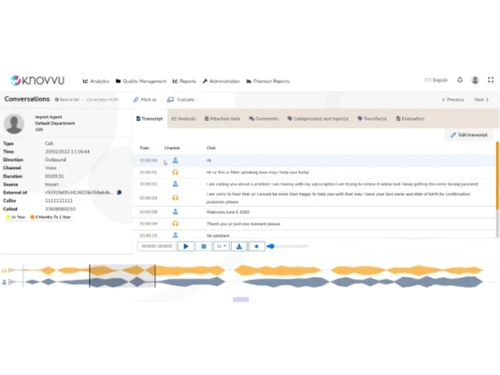Image resolution: width=500 pixels, height=375 pixels.
Task: Switch to the Transfer(s) tab
Action: tap(372, 119)
